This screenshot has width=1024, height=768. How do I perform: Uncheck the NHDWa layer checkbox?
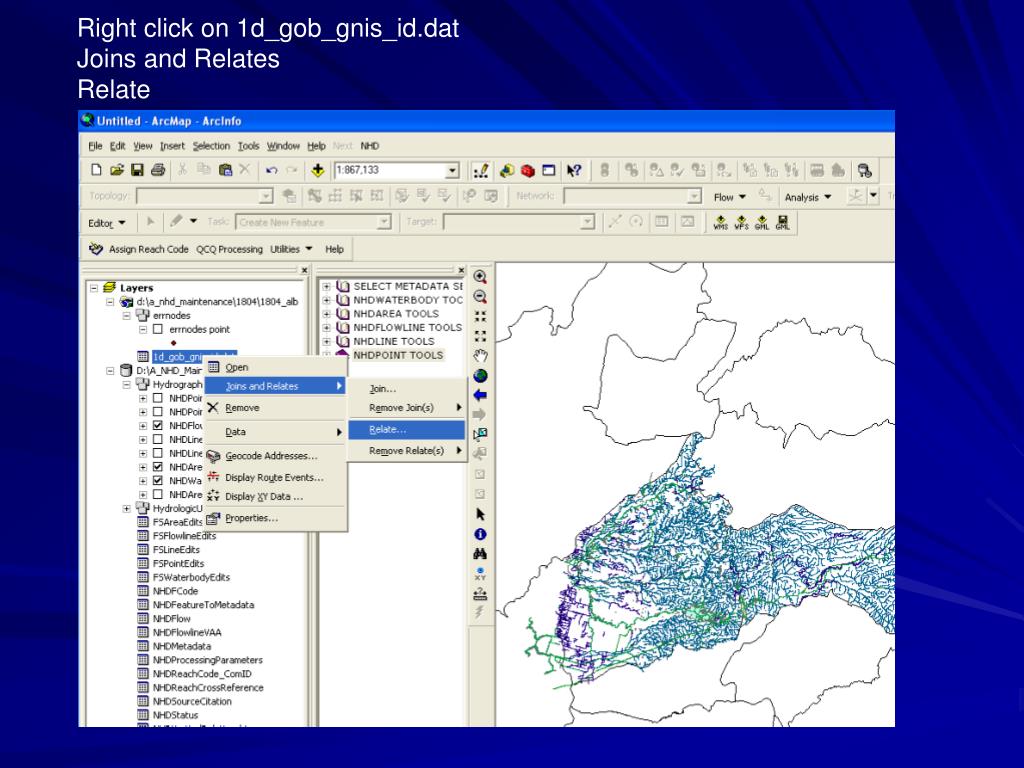pyautogui.click(x=157, y=480)
